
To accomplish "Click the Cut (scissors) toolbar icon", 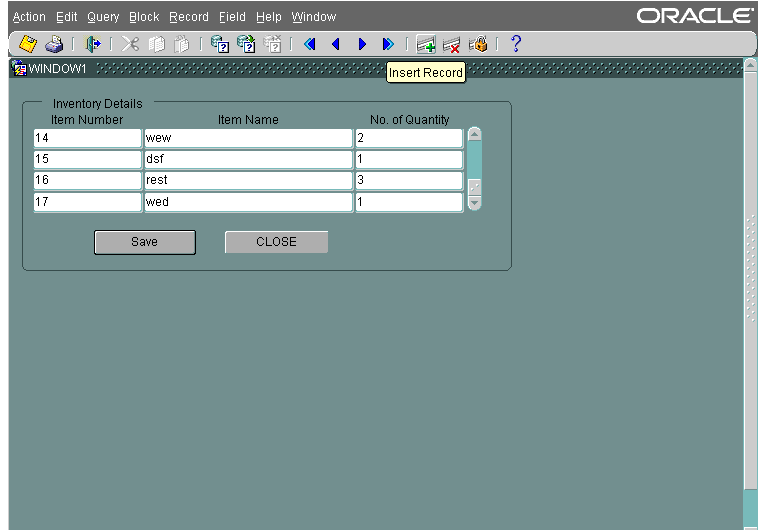I will 130,44.
